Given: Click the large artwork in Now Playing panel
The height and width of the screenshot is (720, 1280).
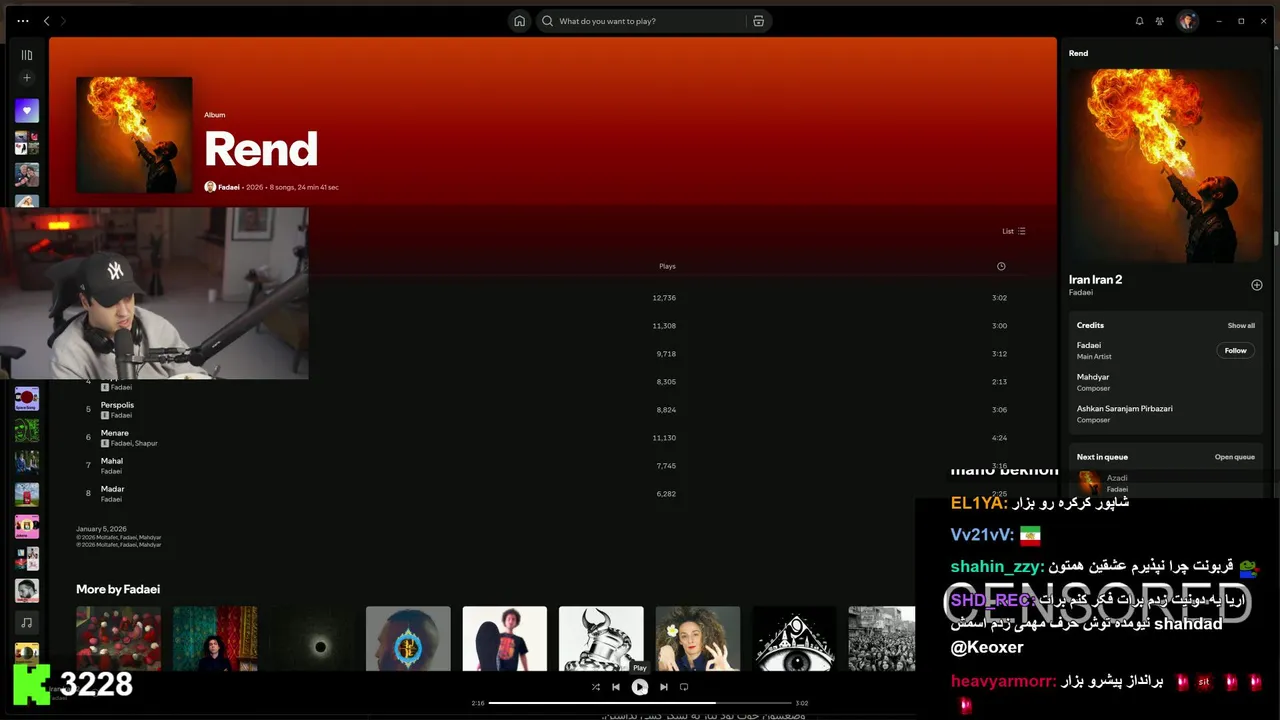Looking at the screenshot, I should (1165, 166).
